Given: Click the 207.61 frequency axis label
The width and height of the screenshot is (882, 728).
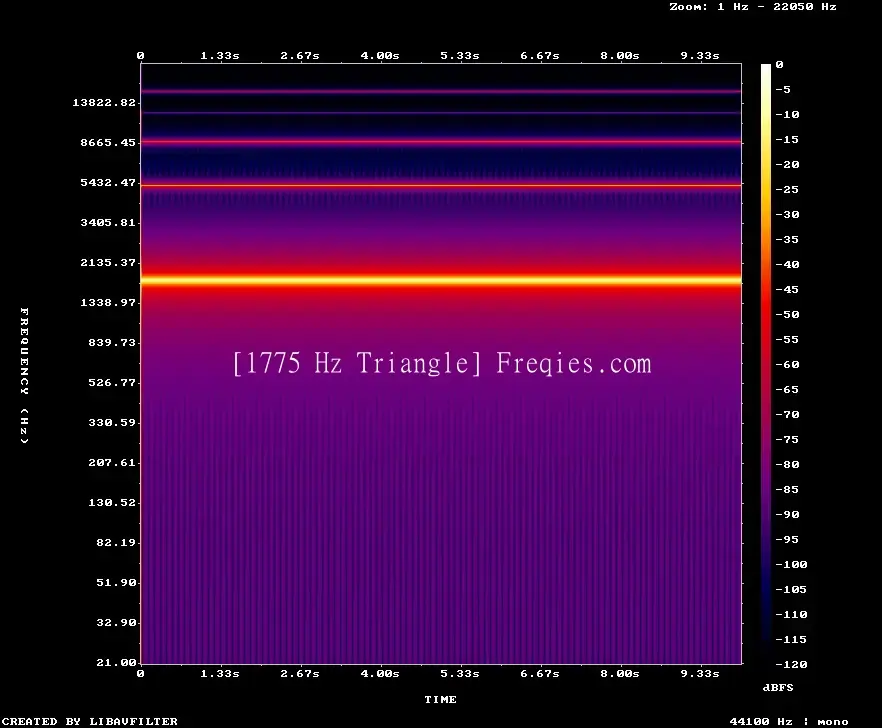Looking at the screenshot, I should tap(112, 462).
